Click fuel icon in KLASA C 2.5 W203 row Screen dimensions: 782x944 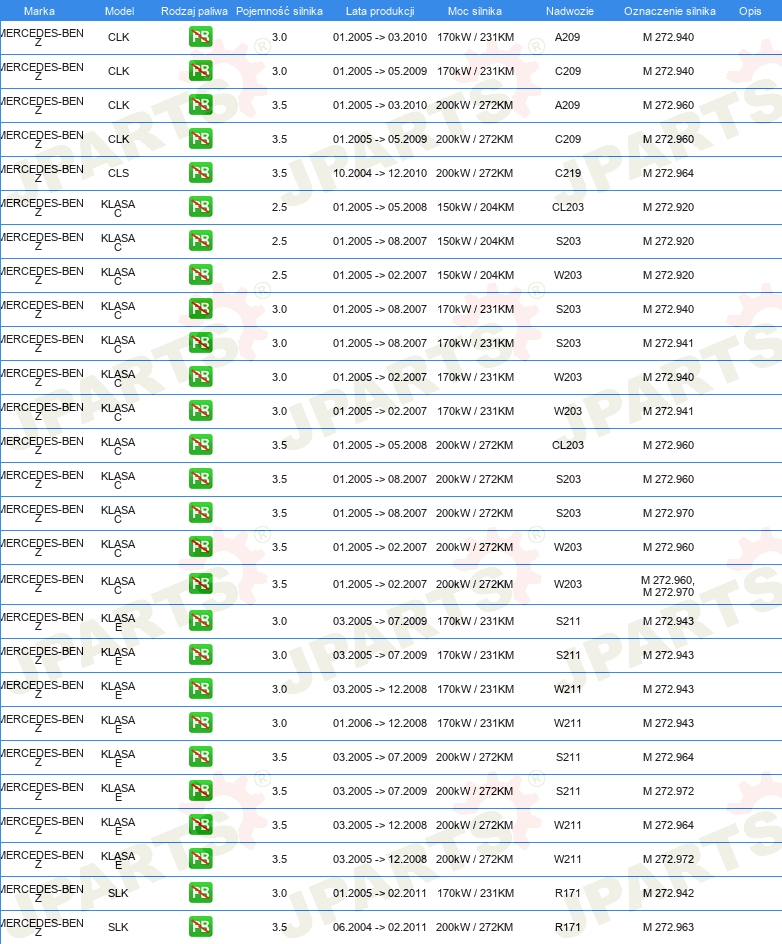point(200,275)
